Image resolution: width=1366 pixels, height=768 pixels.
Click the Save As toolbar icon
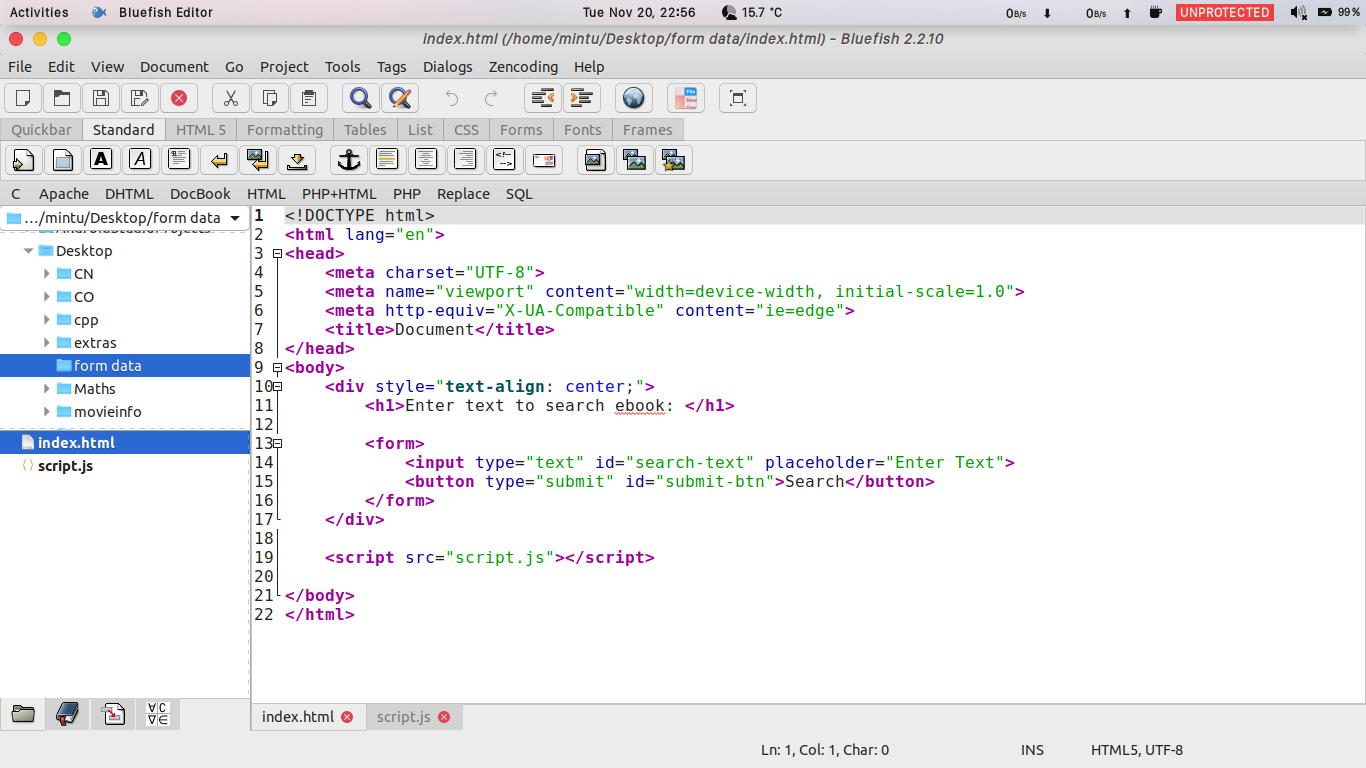click(140, 98)
